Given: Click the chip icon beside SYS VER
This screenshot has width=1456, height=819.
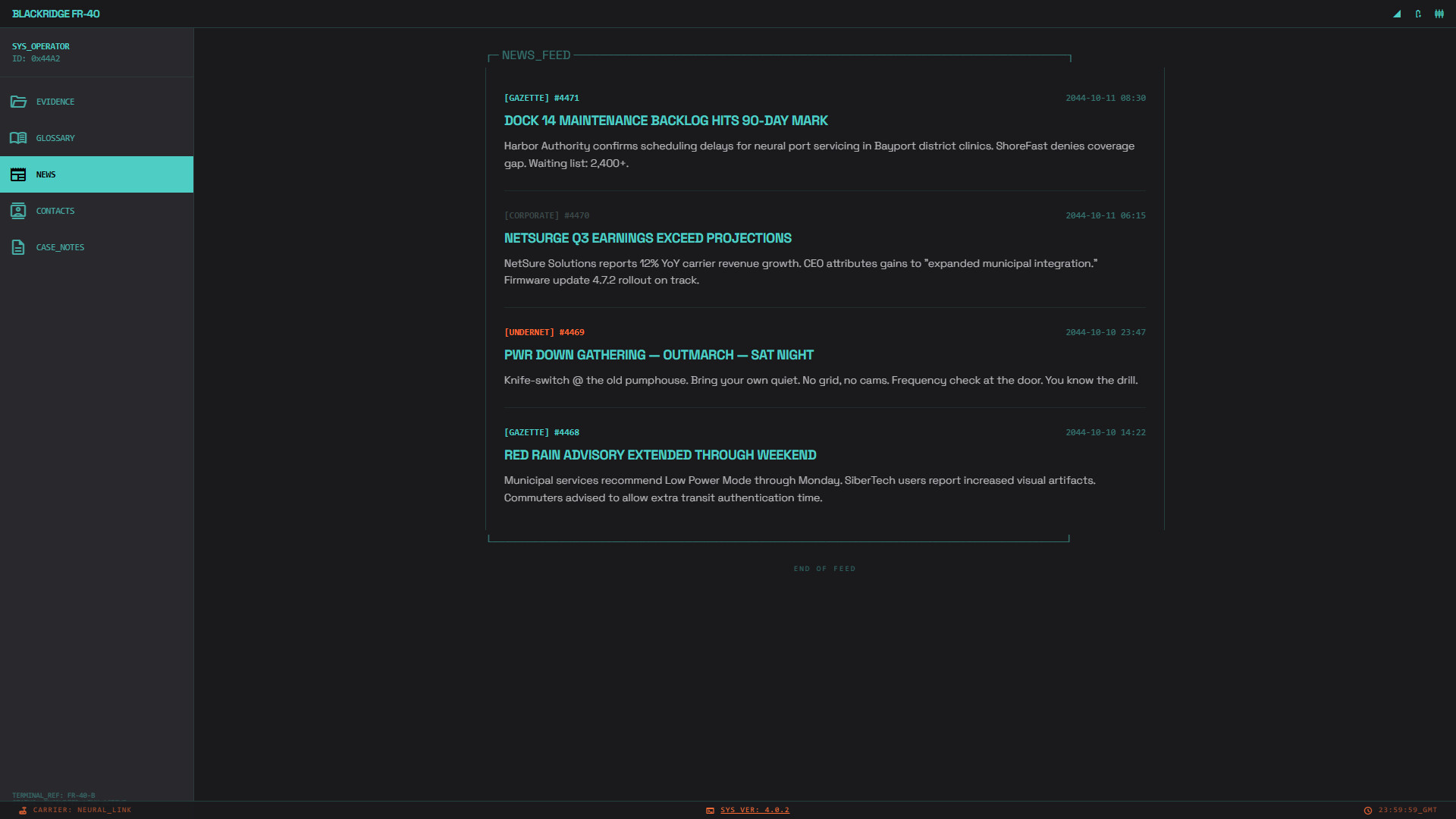Looking at the screenshot, I should pos(711,810).
